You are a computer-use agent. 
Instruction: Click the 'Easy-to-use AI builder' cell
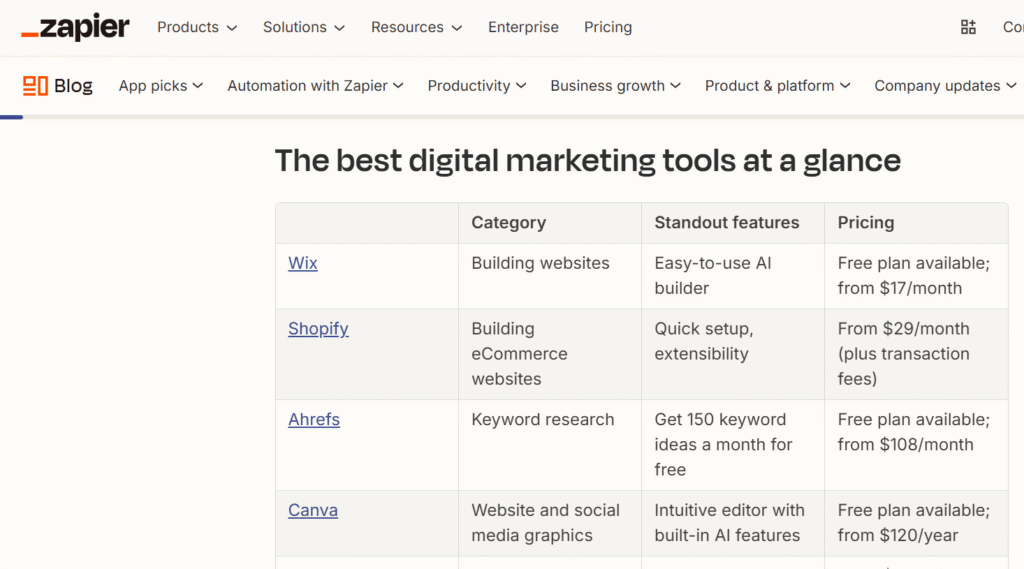pos(733,276)
